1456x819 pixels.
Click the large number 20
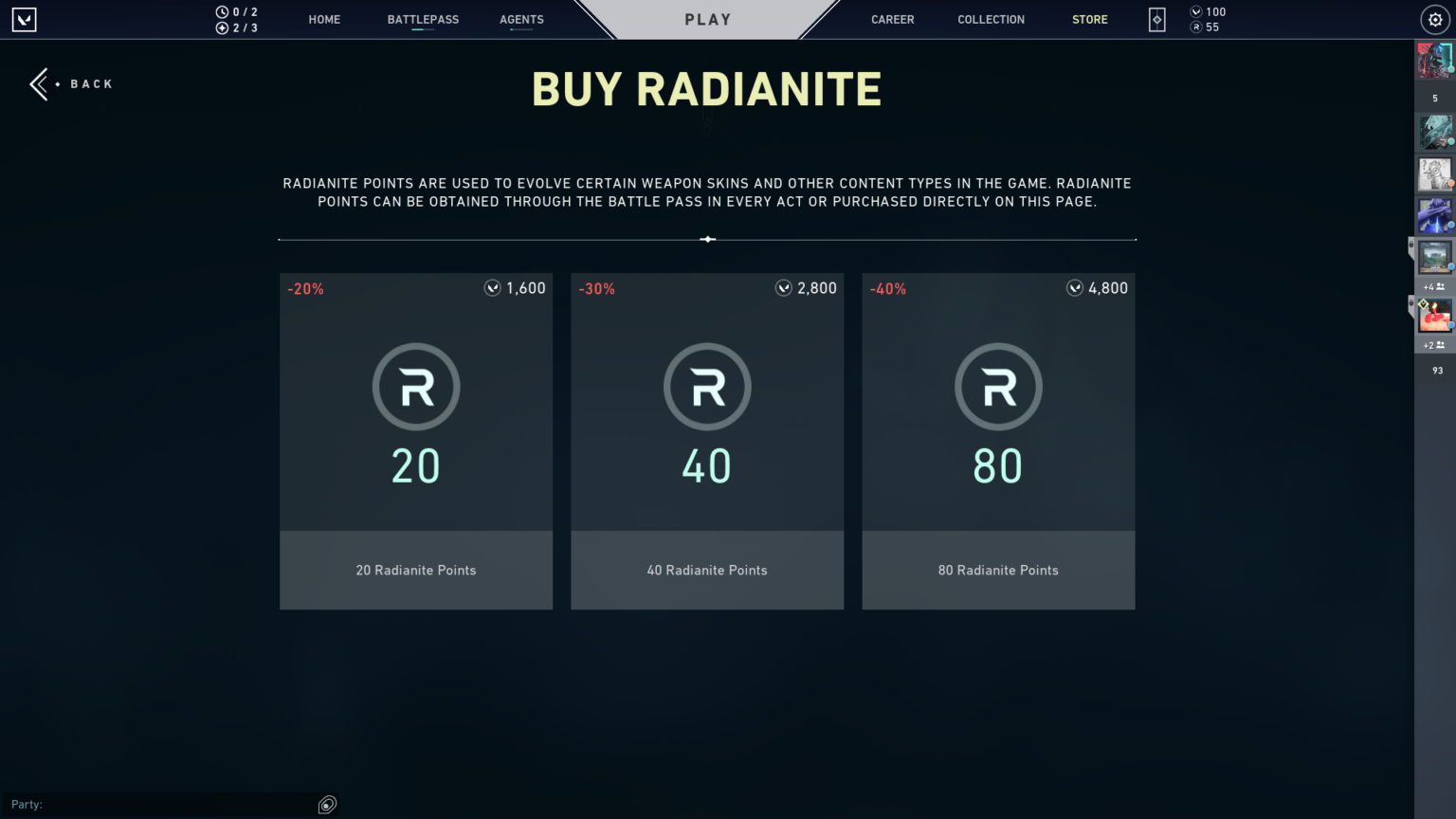coord(416,466)
